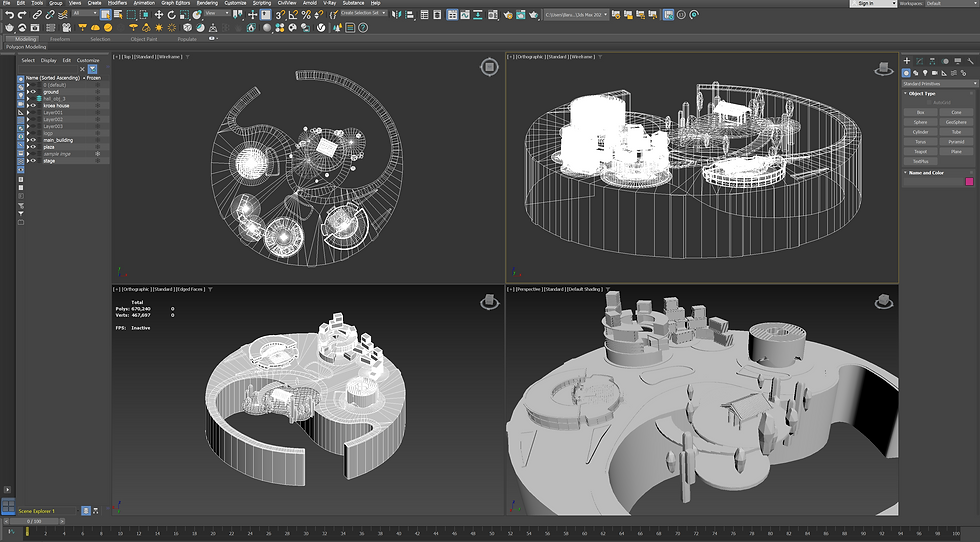Click the Mirror tool icon
The image size is (980, 542).
[396, 14]
